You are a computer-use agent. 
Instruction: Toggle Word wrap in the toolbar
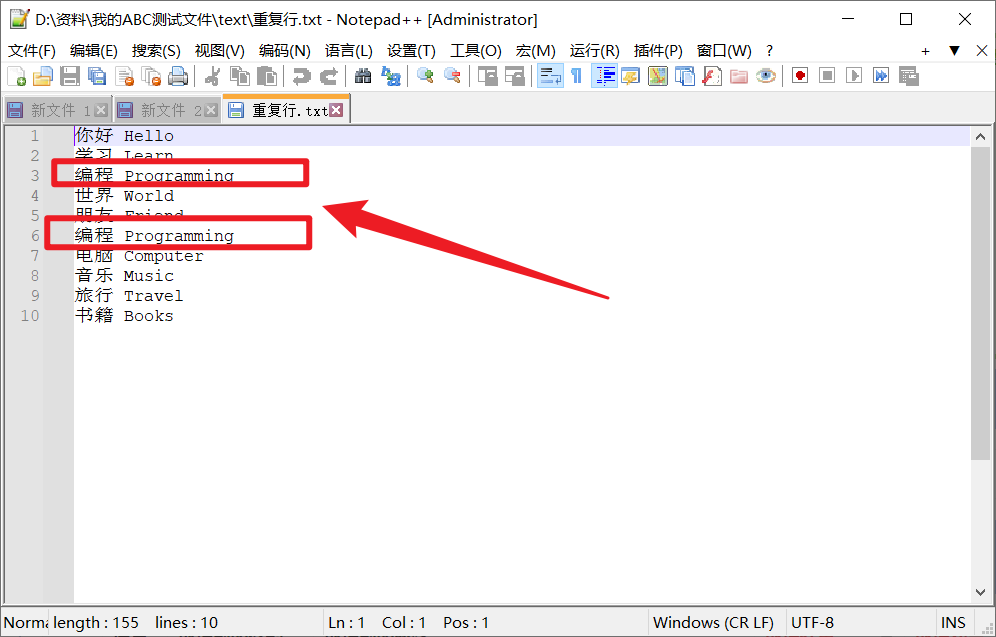tap(549, 76)
